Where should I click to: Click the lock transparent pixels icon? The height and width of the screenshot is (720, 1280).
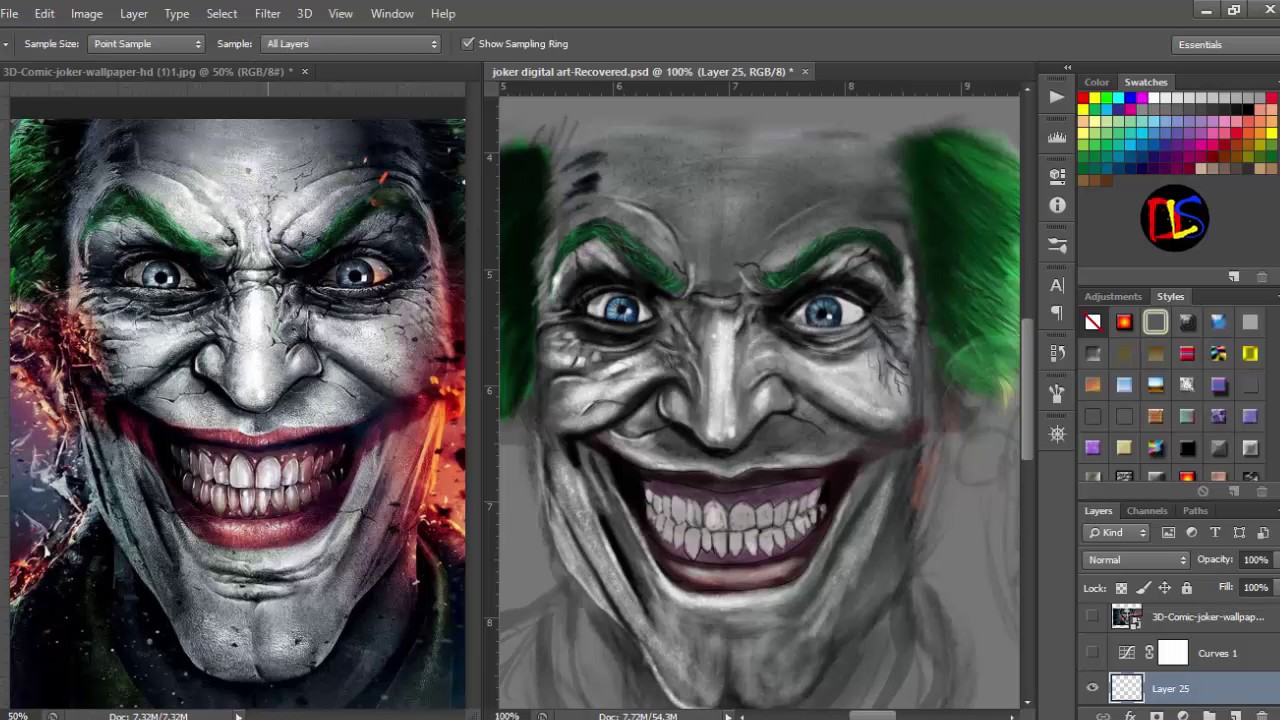click(1122, 588)
